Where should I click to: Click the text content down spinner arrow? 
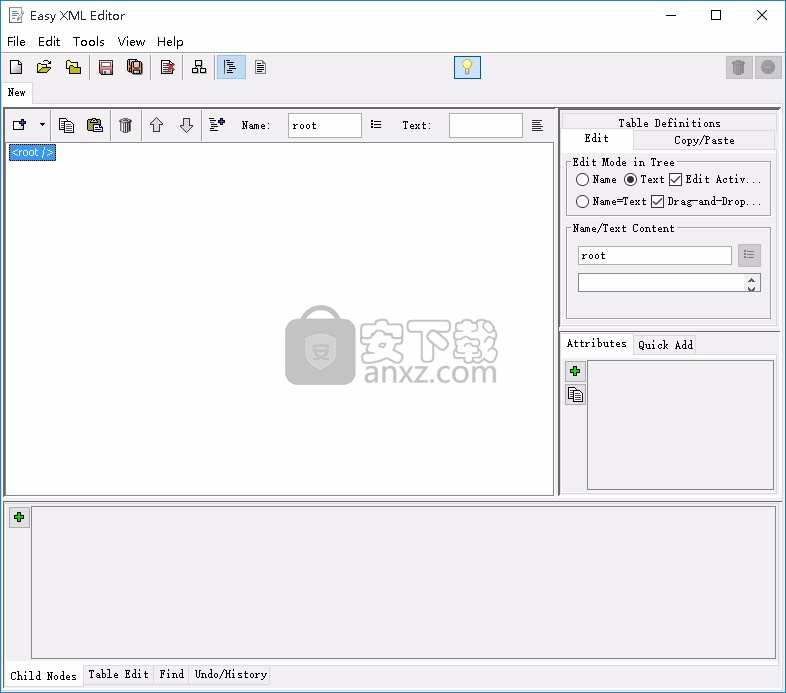coord(751,287)
